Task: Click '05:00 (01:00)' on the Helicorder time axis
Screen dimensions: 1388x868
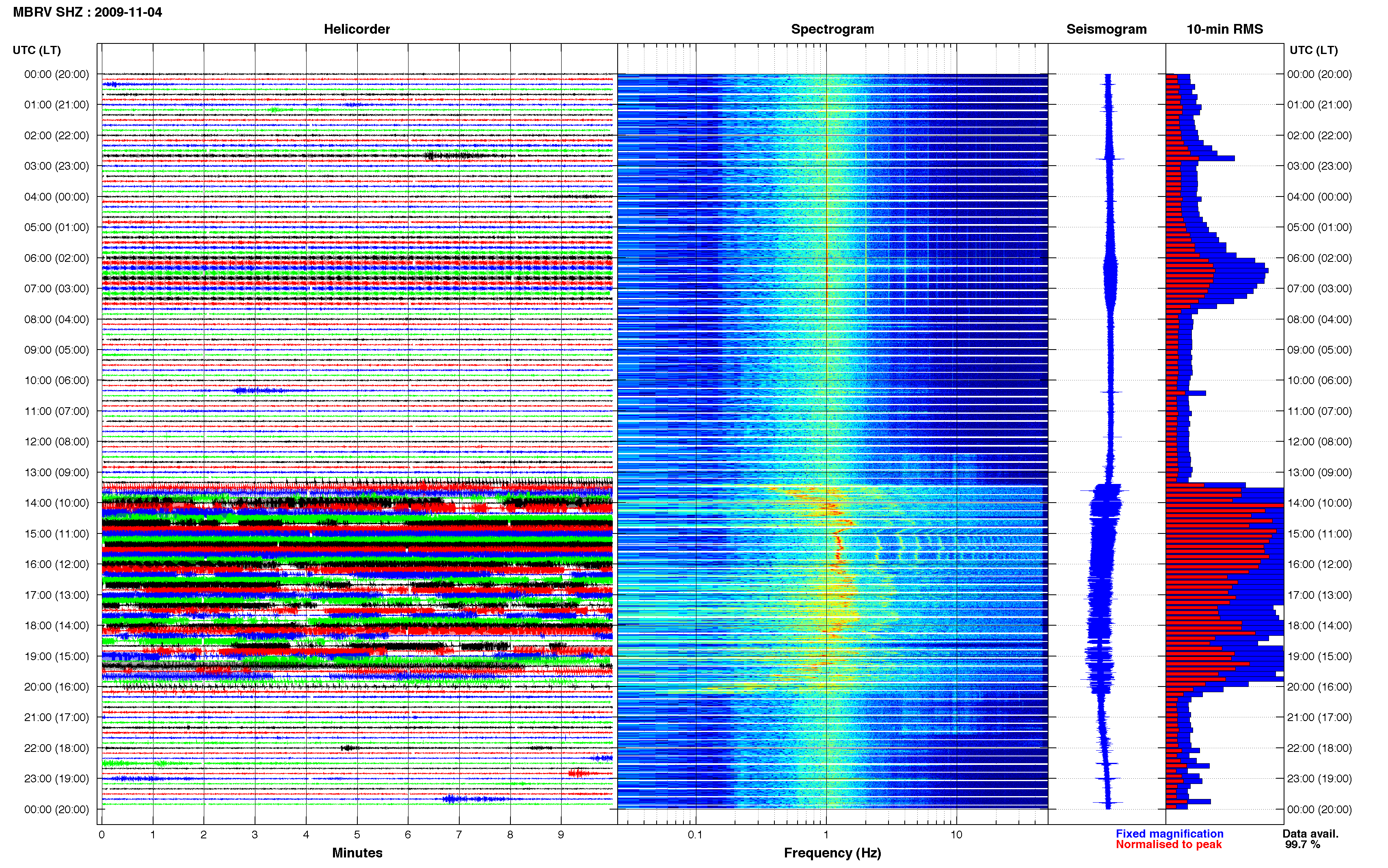Action: point(57,227)
